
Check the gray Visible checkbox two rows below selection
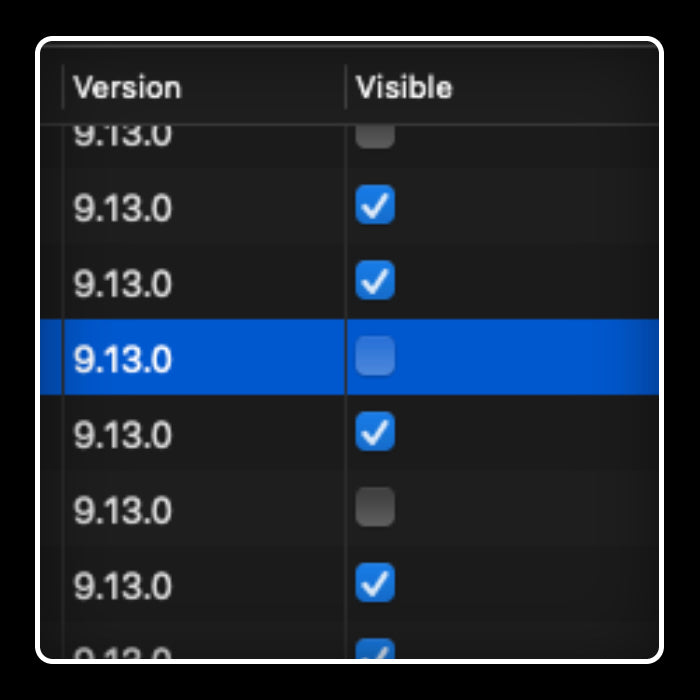375,507
